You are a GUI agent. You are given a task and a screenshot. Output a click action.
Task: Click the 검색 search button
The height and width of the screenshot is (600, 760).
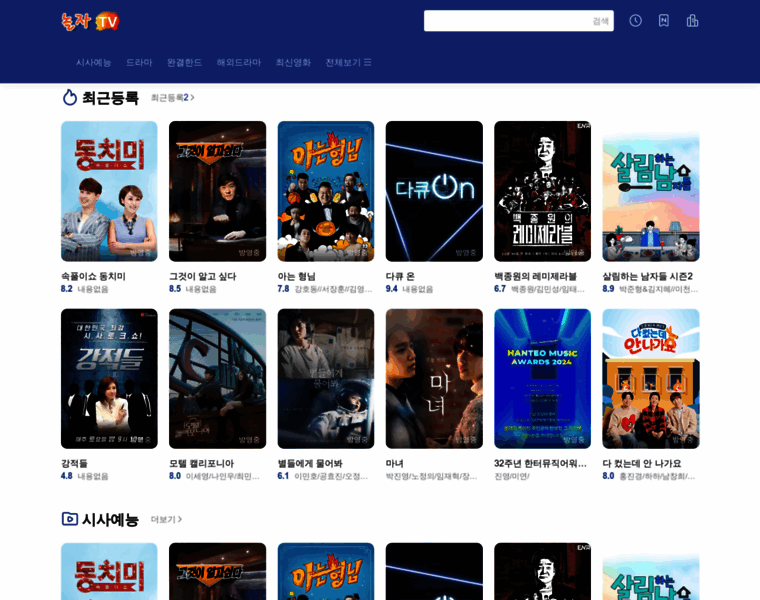coord(601,21)
